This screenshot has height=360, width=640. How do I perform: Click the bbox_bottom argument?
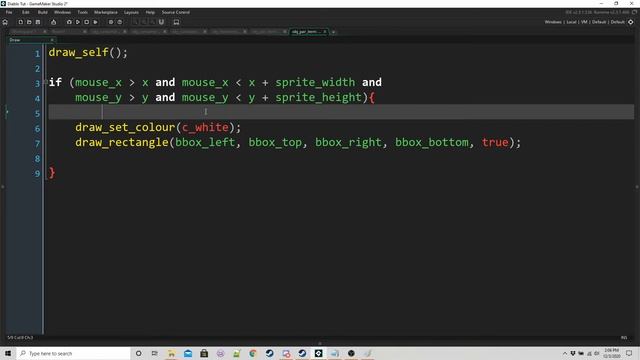(432, 142)
